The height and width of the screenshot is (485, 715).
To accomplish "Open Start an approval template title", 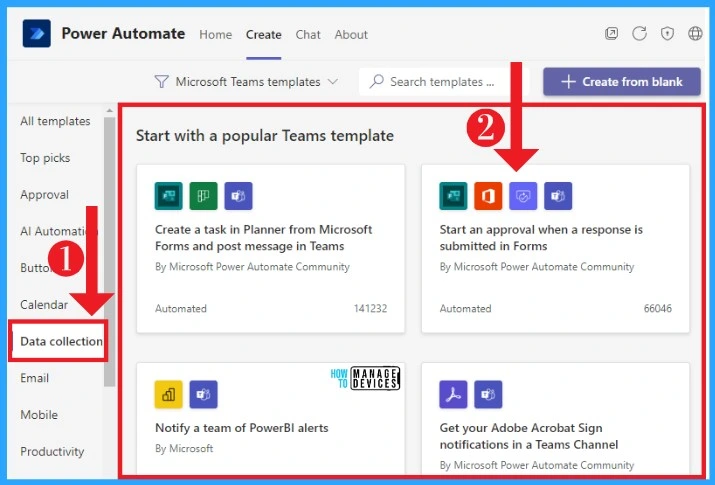I will [541, 237].
